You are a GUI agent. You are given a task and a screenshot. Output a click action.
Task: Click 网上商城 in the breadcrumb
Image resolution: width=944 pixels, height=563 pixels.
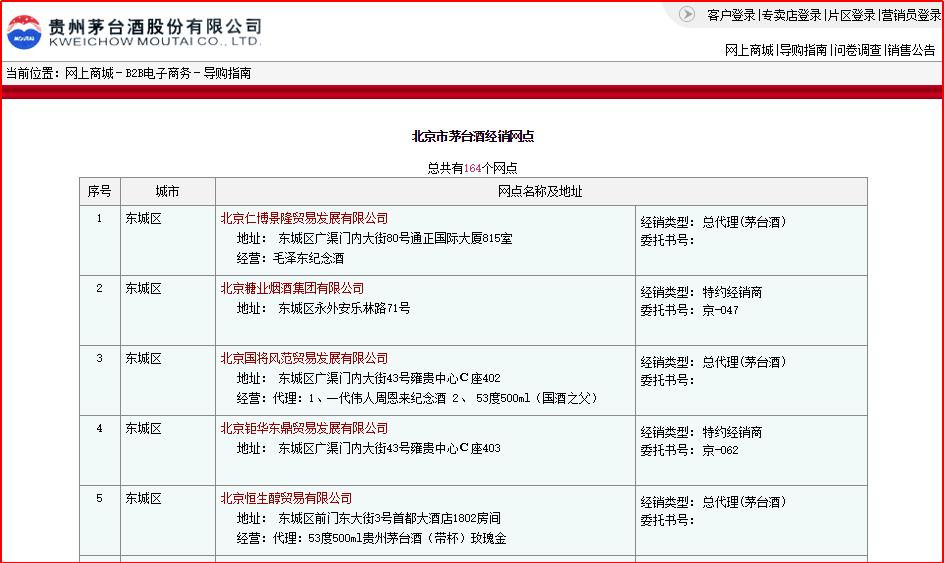click(89, 73)
